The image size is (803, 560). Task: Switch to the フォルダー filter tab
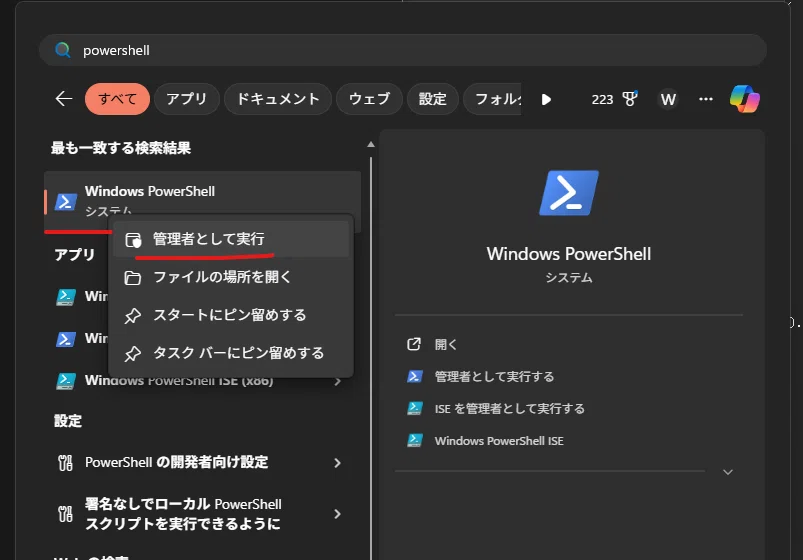pos(493,99)
